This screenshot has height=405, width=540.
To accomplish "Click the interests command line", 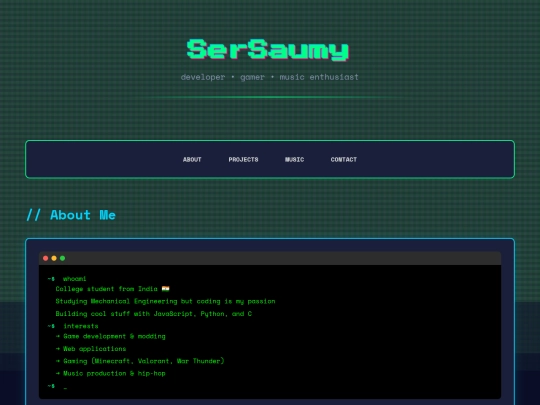I will pyautogui.click(x=73, y=326).
